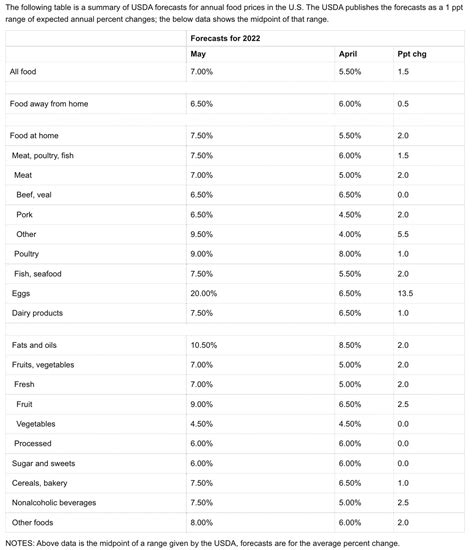
Task: Click the NOTES footnote text below table
Action: 202,543
